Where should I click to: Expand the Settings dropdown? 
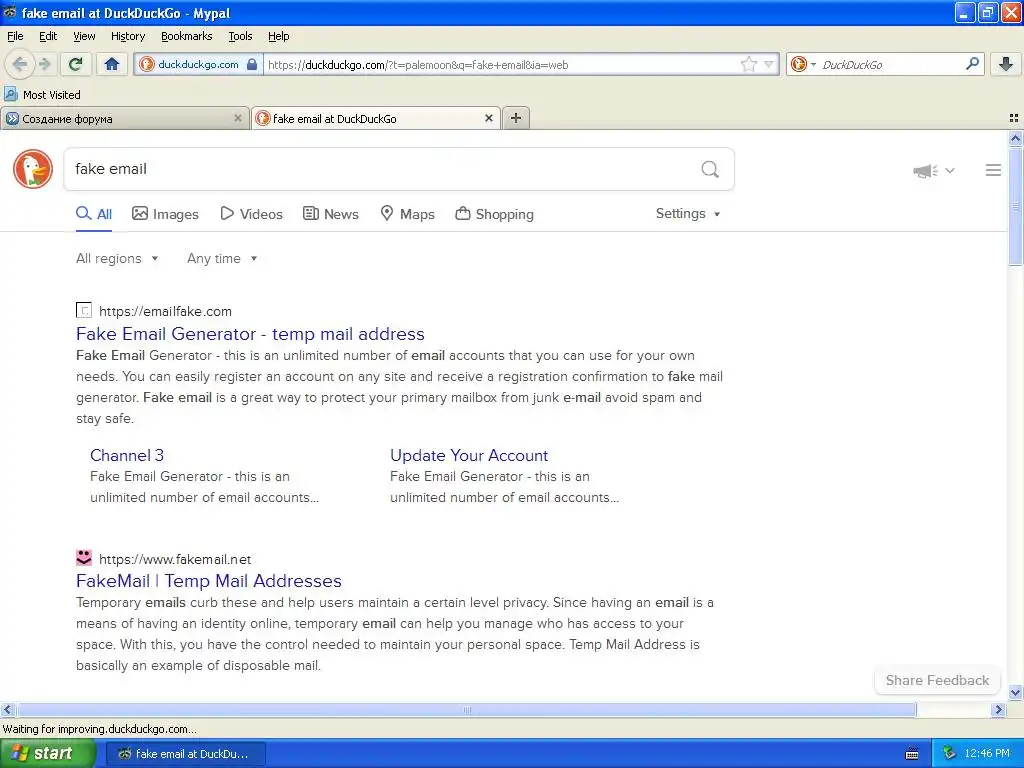688,214
